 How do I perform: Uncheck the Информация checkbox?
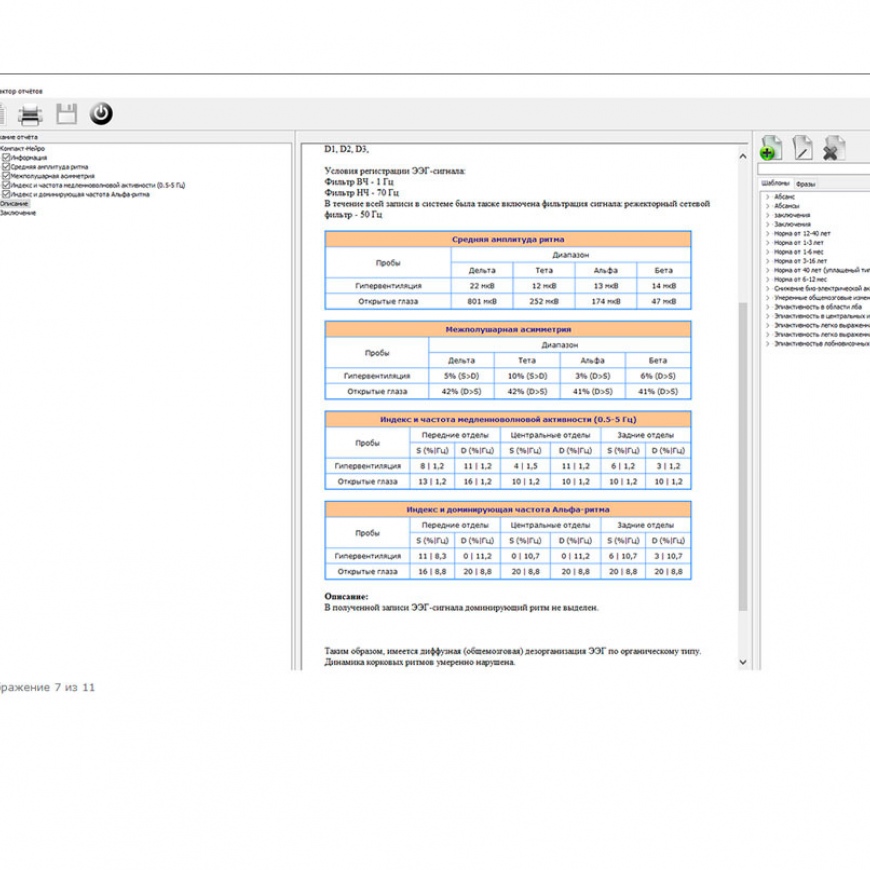(6, 158)
